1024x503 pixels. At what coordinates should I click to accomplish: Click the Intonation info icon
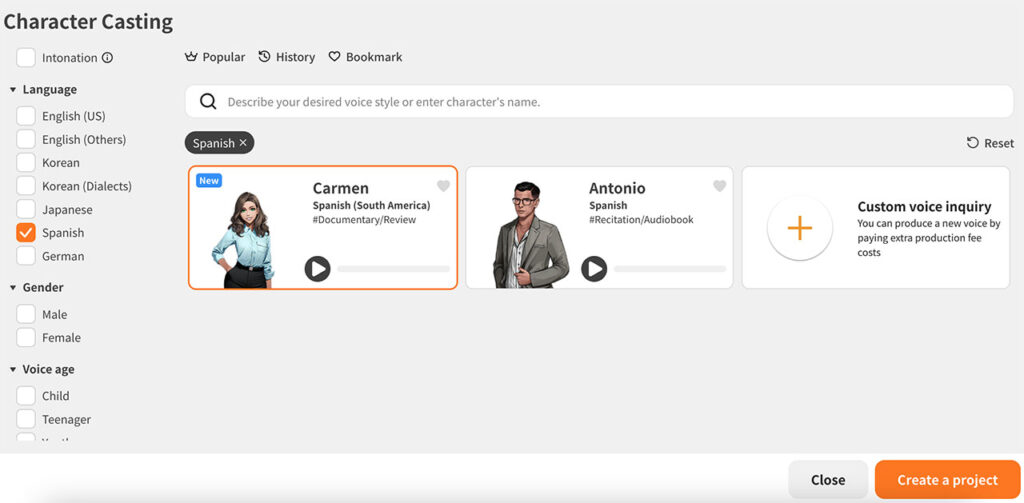[x=107, y=57]
